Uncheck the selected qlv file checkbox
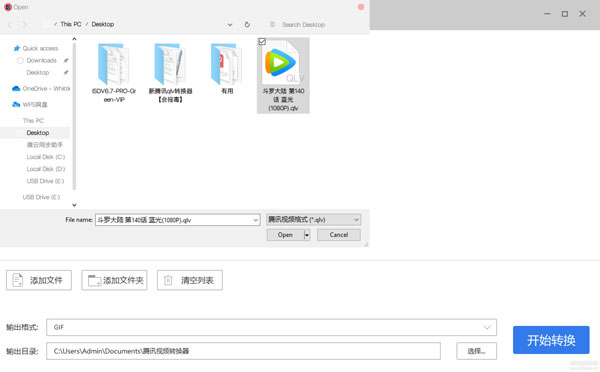600x372 pixels. point(262,41)
